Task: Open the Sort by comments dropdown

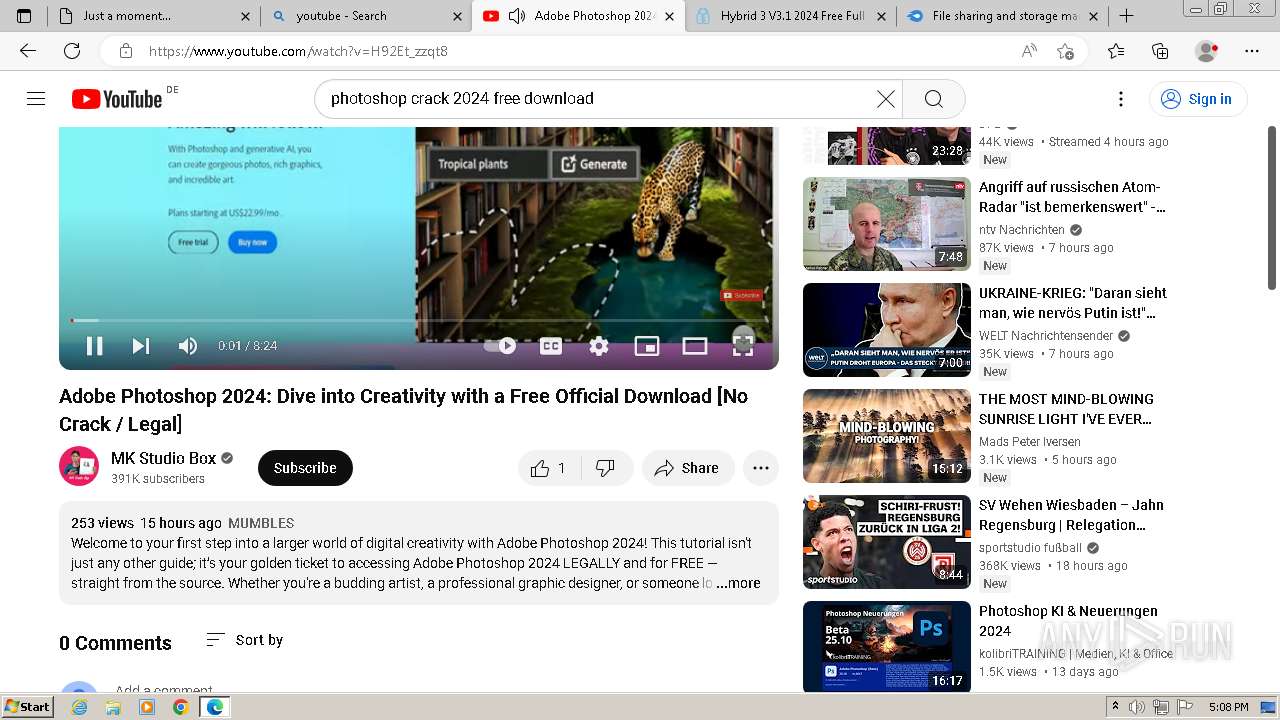Action: [245, 640]
